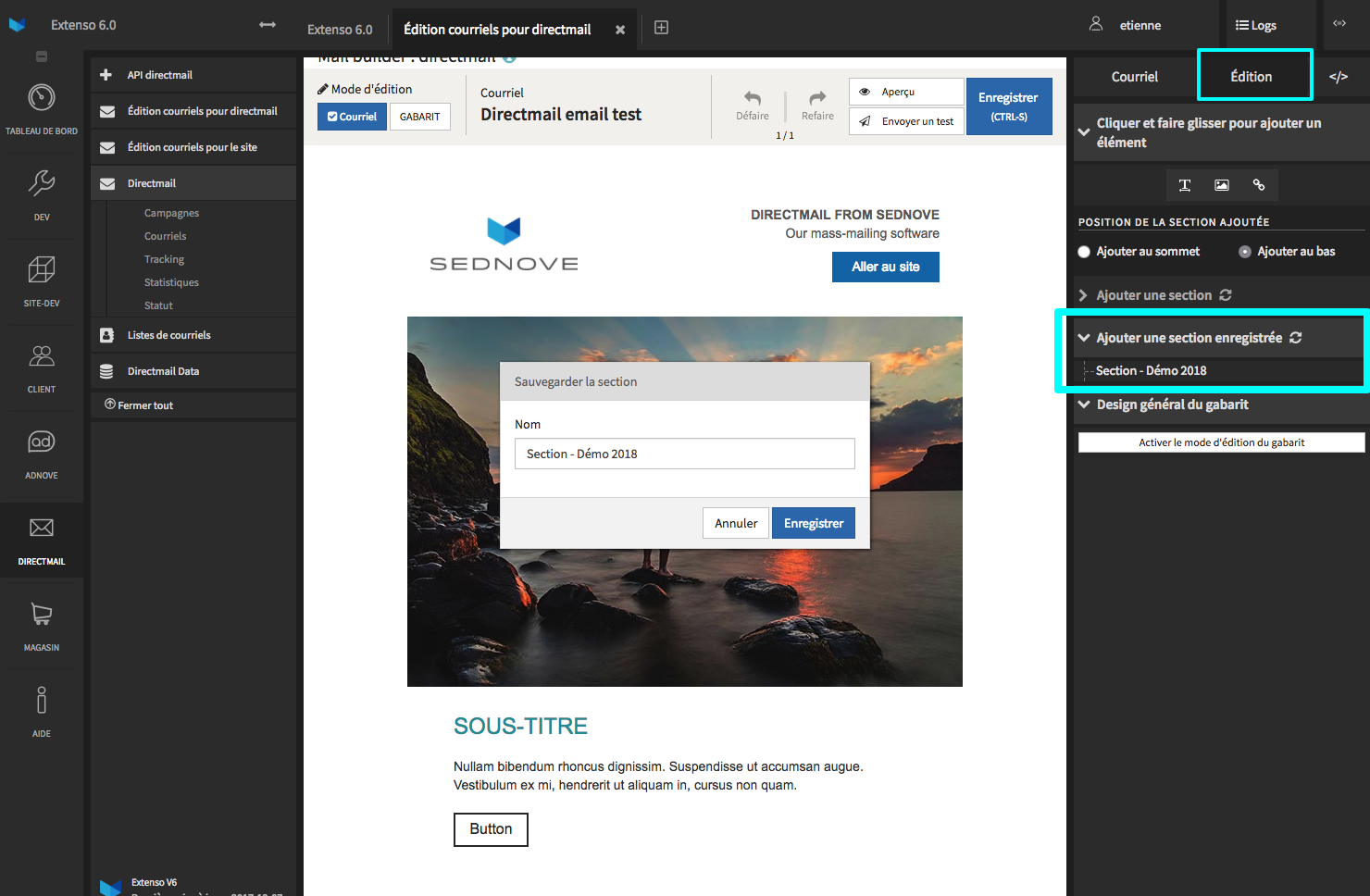Open the MAGASIN cart section
1370x896 pixels.
pos(42,626)
